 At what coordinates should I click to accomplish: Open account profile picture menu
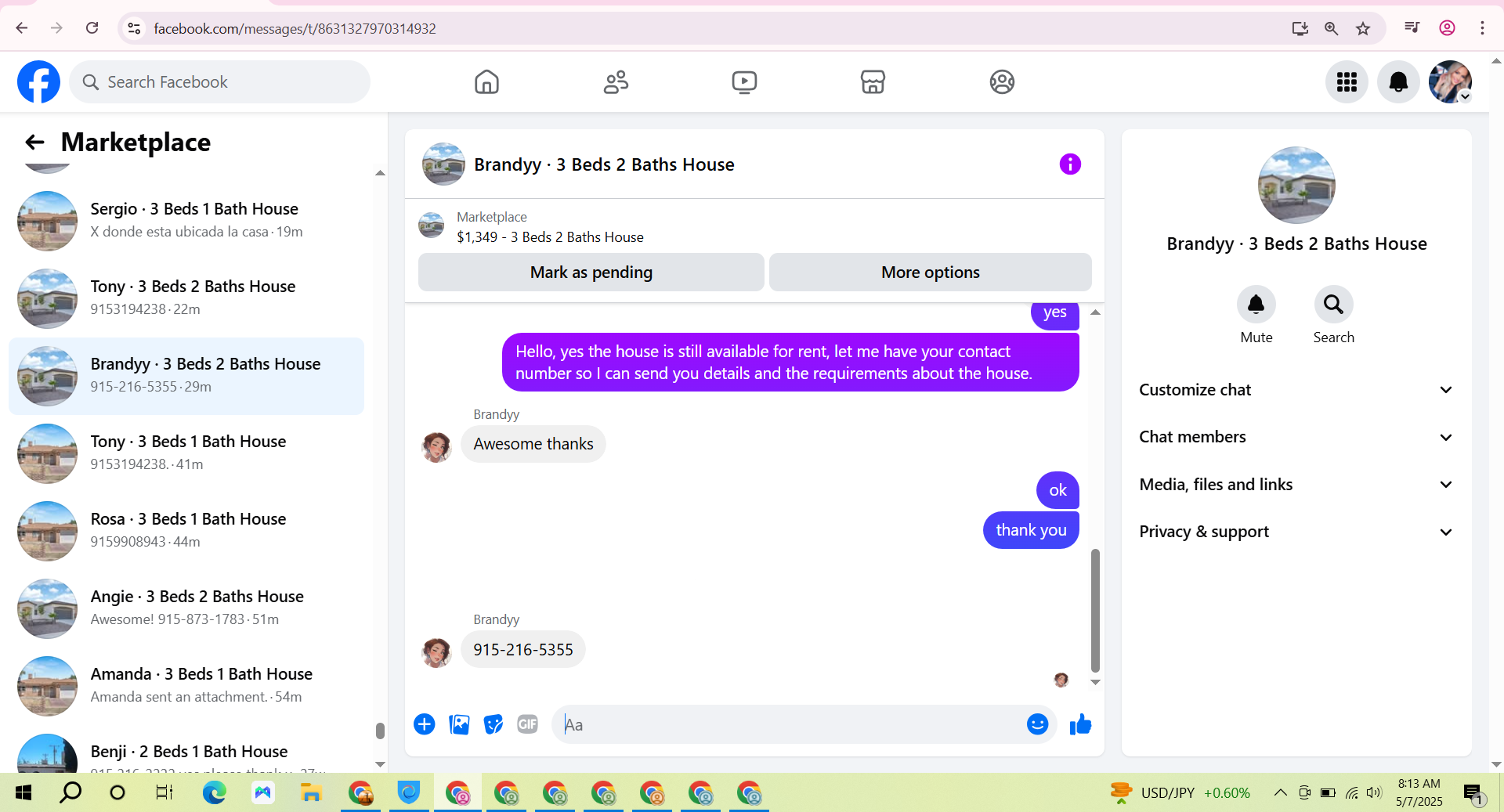[x=1450, y=81]
